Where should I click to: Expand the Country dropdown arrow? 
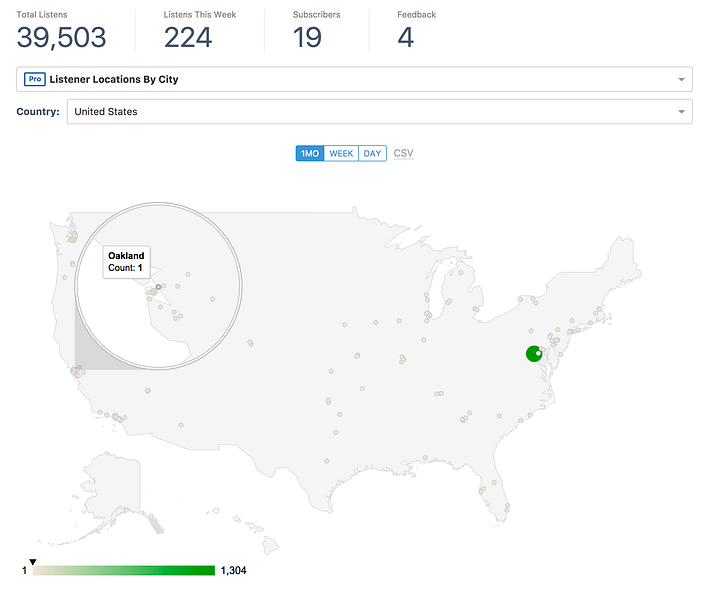[681, 112]
